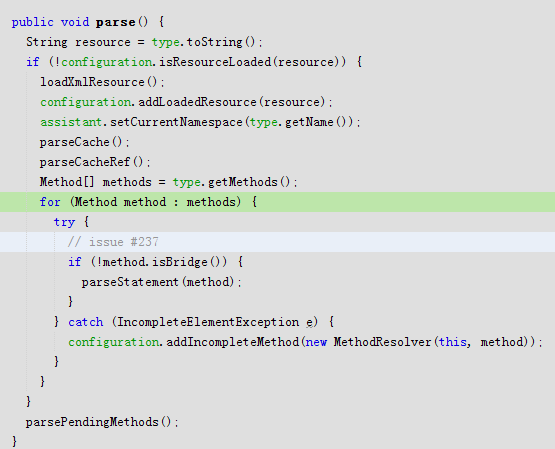This screenshot has height=449, width=555.
Task: Place cursor on 'loadXmlResource' call
Action: [x=92, y=82]
